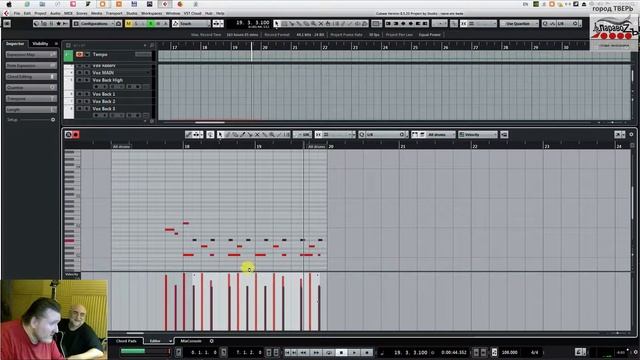Click the left locator position field in transport
640x360 pixels.
click(x=204, y=352)
